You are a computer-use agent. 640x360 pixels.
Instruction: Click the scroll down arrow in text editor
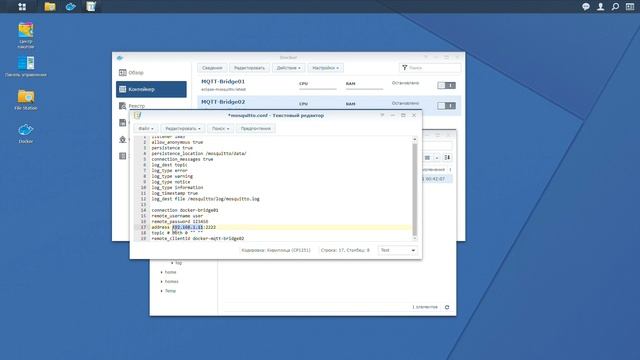tap(415, 238)
